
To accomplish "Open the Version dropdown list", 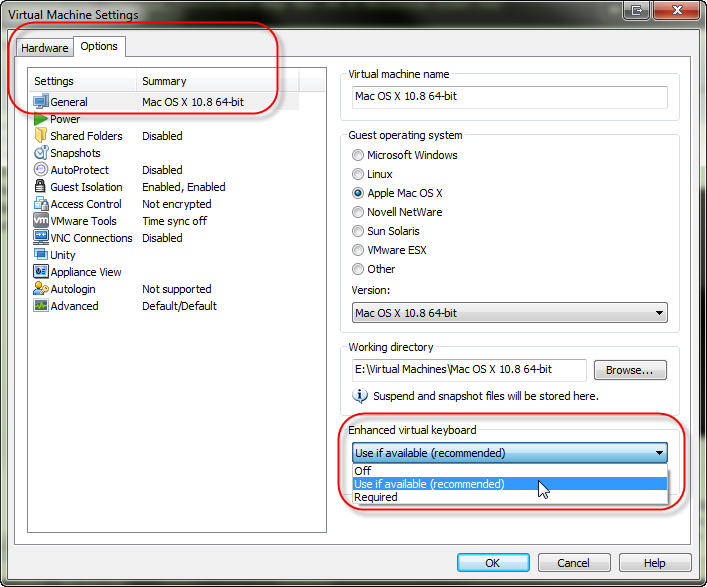I will point(510,313).
